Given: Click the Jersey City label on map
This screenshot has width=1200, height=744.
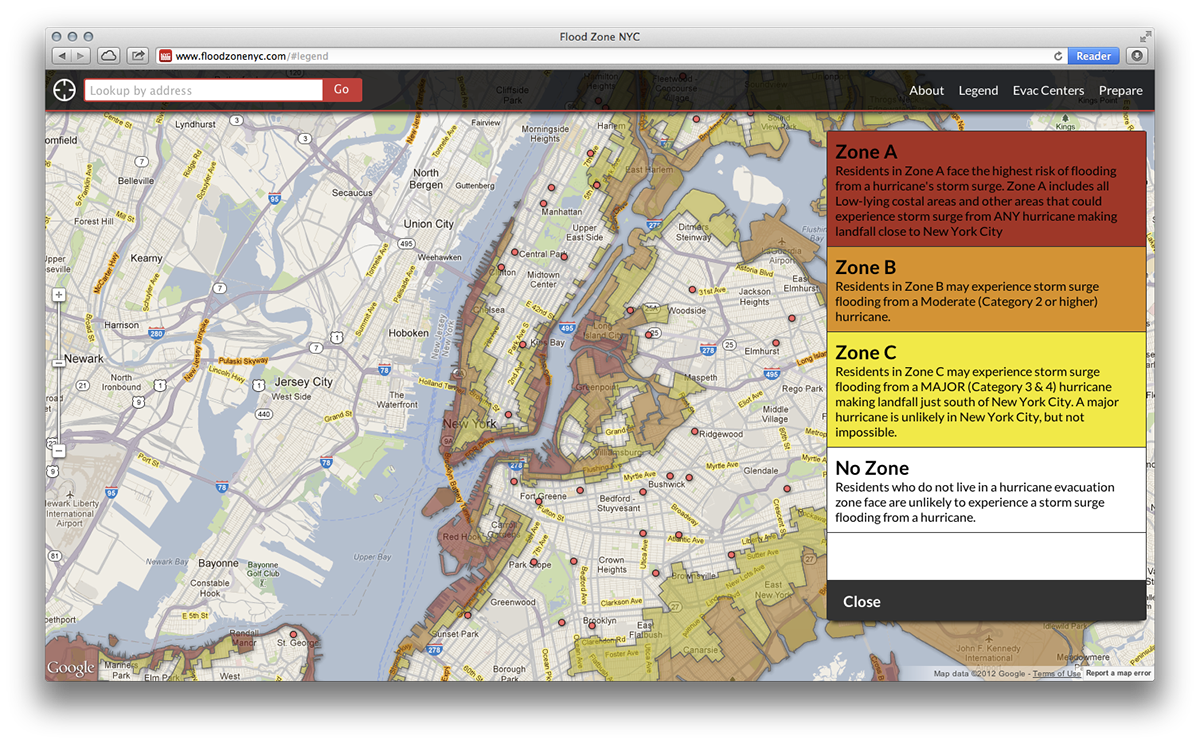Looking at the screenshot, I should tap(303, 382).
